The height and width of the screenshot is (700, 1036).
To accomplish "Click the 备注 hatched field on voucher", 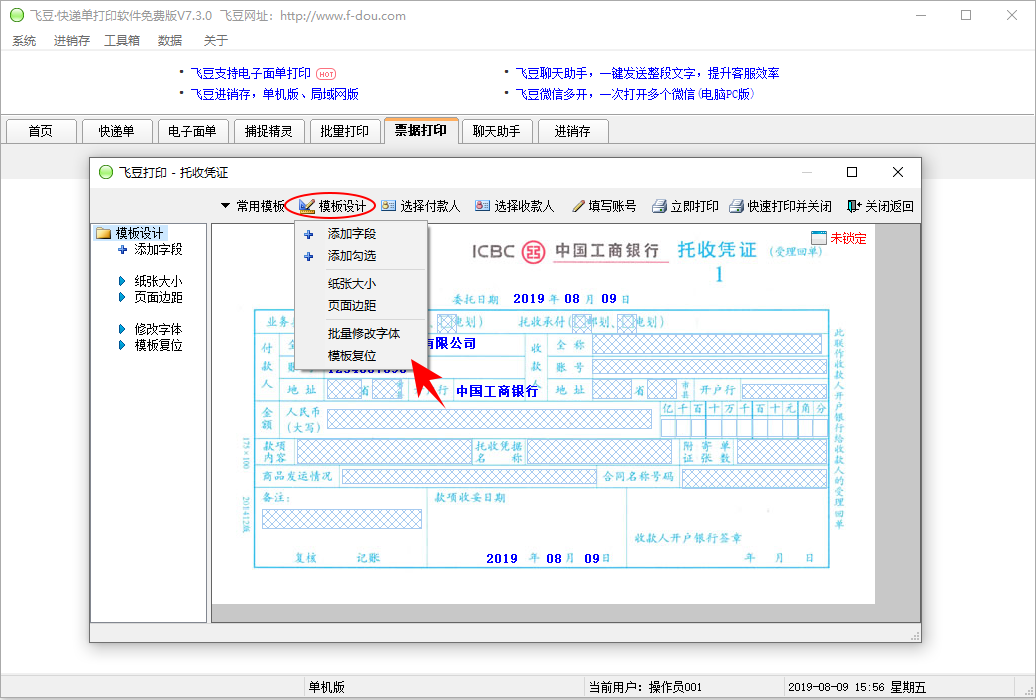I will (x=342, y=519).
